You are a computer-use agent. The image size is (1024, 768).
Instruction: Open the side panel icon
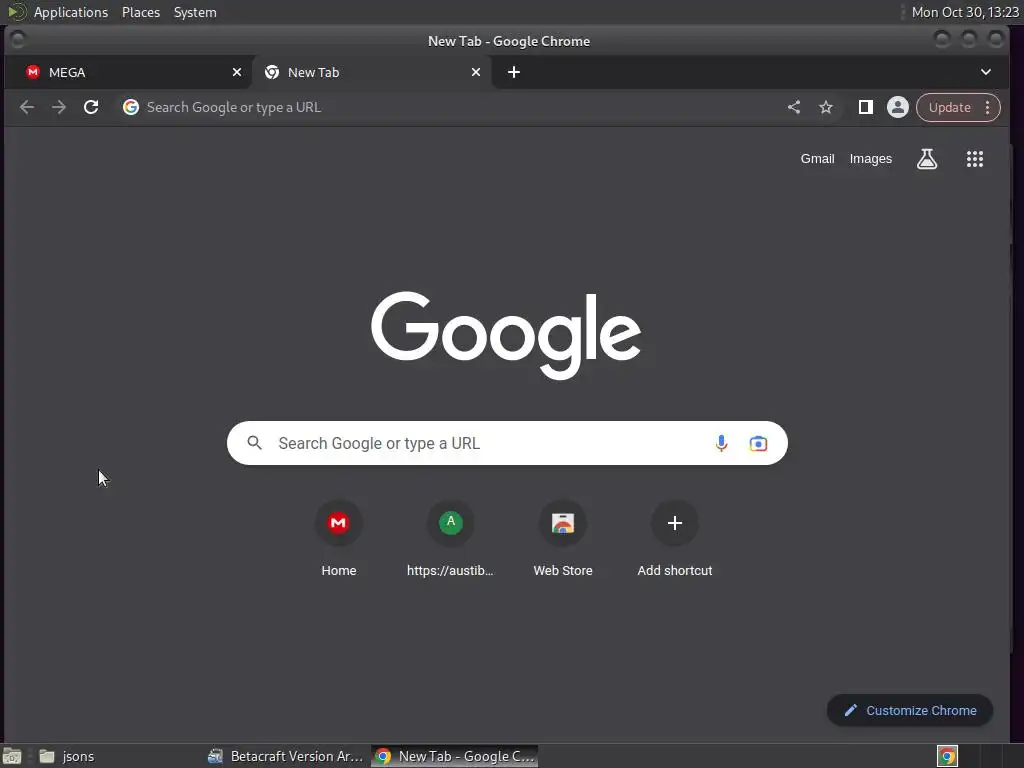point(866,107)
